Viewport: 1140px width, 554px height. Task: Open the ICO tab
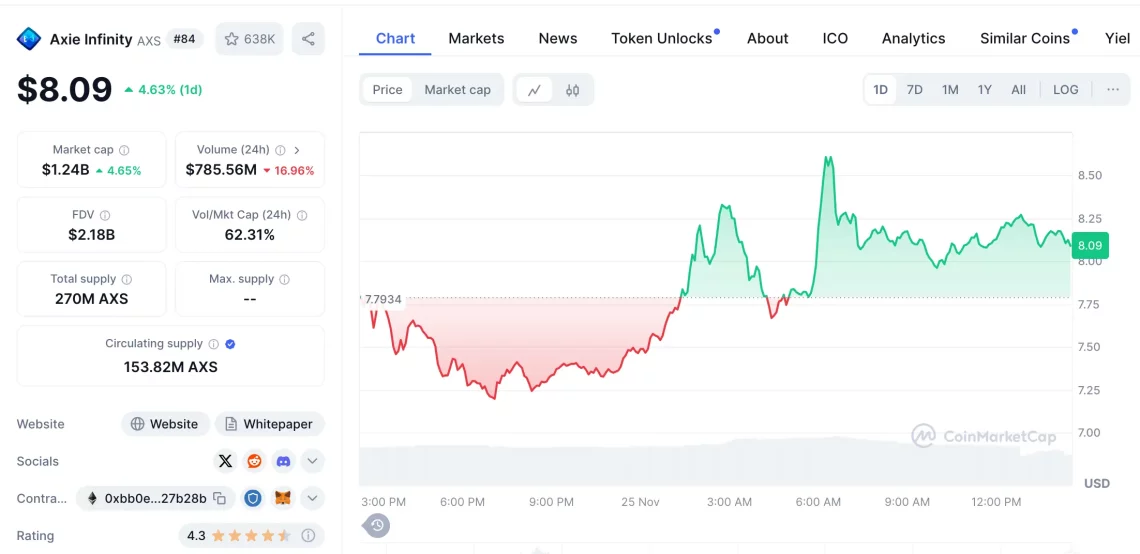click(x=835, y=39)
